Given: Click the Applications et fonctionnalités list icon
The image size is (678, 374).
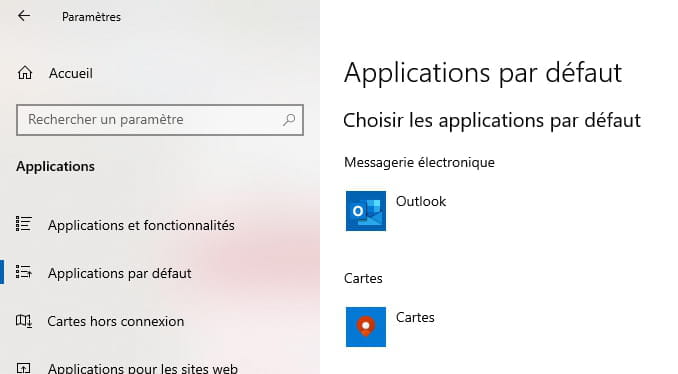Looking at the screenshot, I should click(24, 224).
